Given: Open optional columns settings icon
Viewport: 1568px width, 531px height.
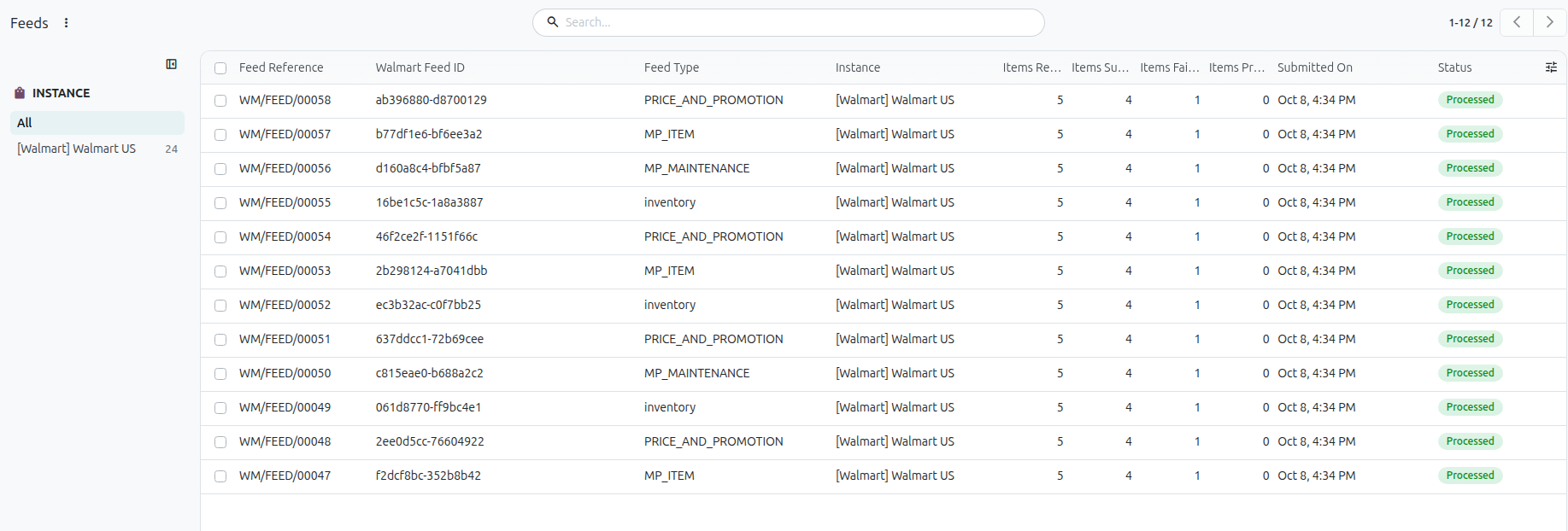Looking at the screenshot, I should (x=1551, y=67).
